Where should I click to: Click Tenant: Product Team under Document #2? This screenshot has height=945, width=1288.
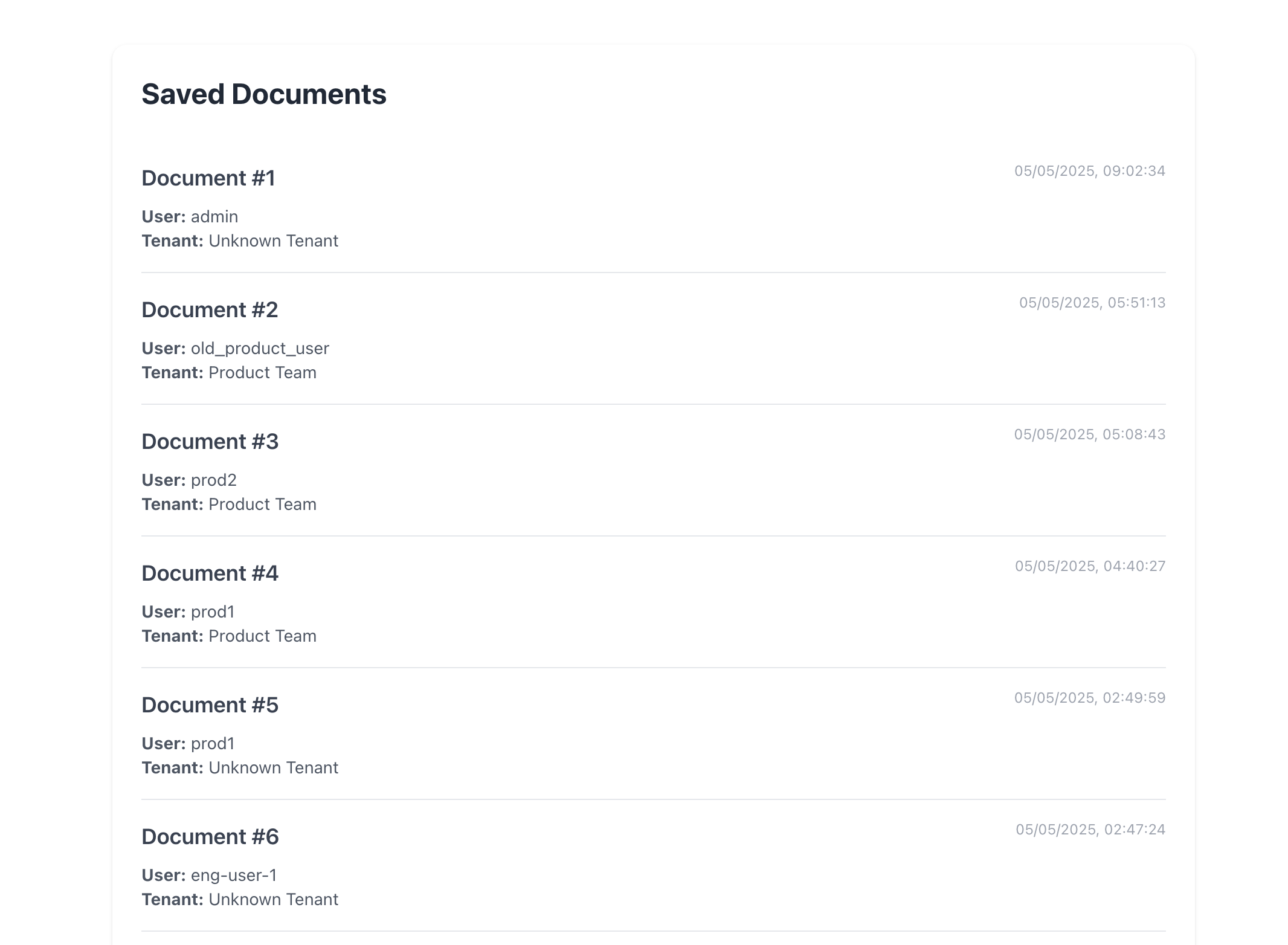tap(229, 372)
